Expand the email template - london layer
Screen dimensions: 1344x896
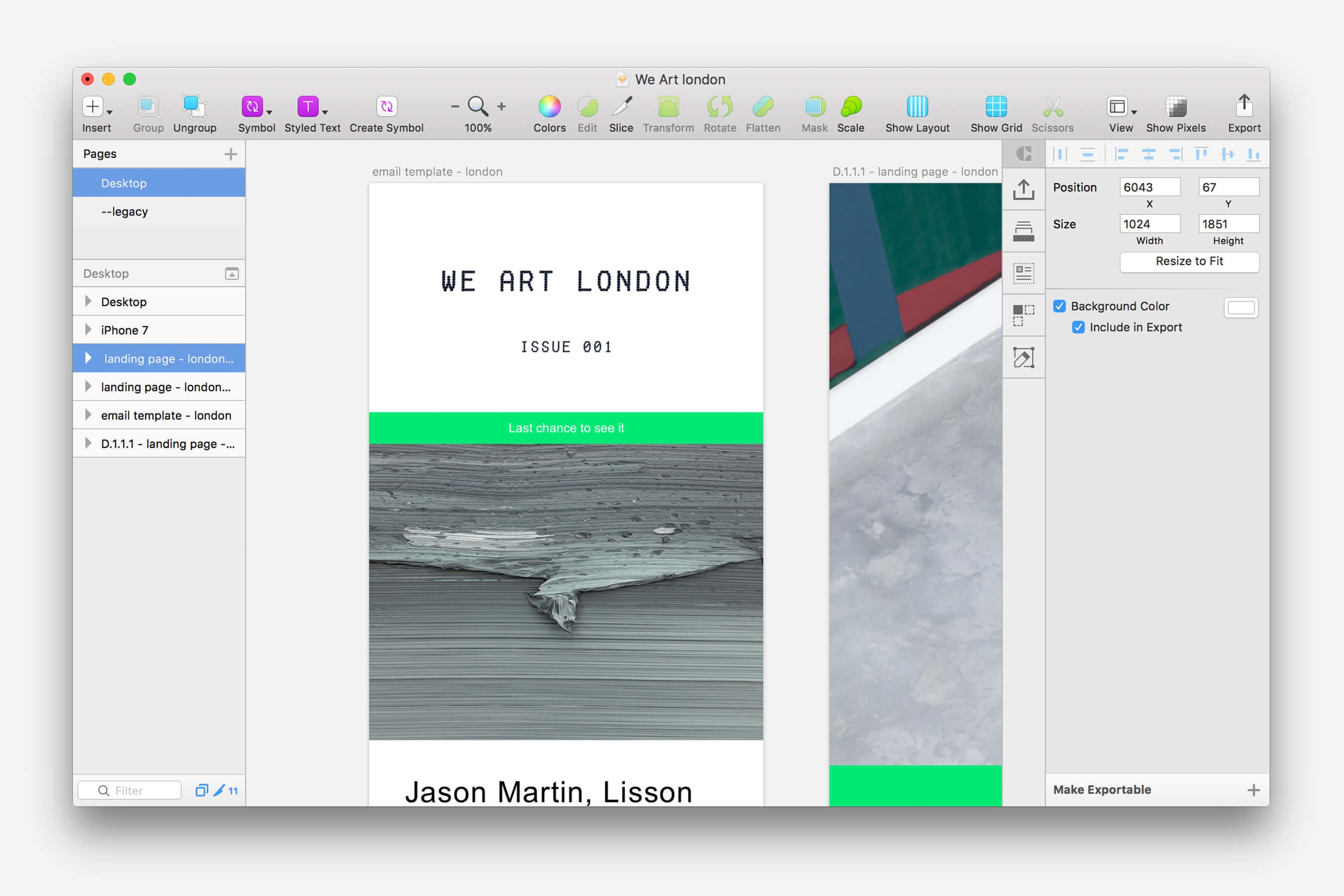pyautogui.click(x=88, y=415)
